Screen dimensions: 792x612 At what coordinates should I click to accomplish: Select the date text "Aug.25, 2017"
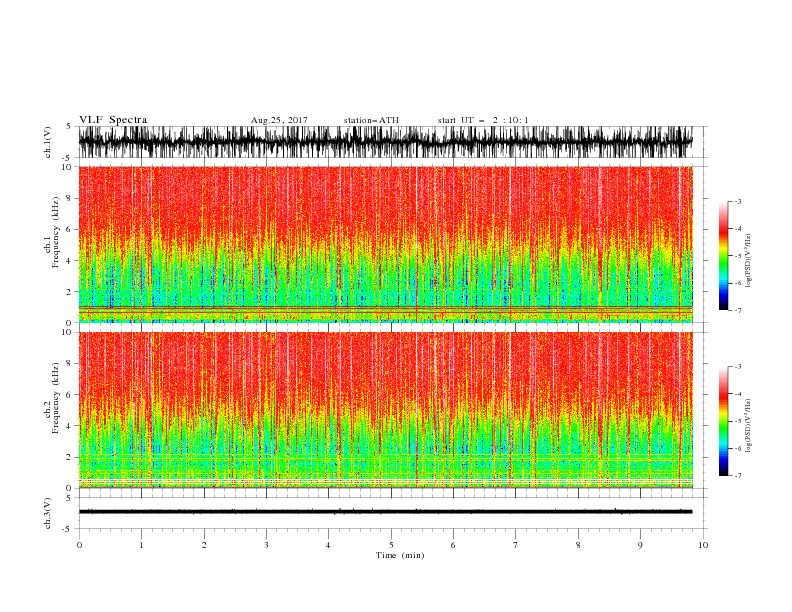pos(279,120)
